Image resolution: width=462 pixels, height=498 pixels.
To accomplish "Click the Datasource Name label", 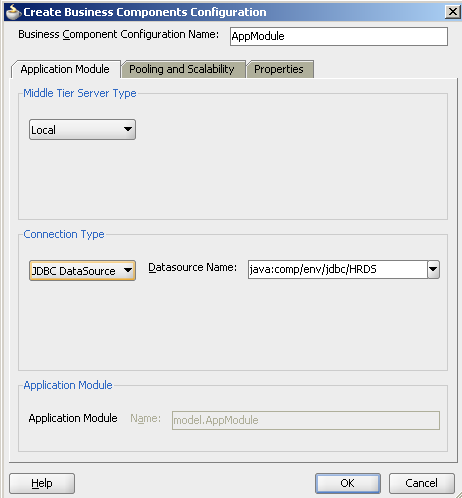I will (193, 267).
